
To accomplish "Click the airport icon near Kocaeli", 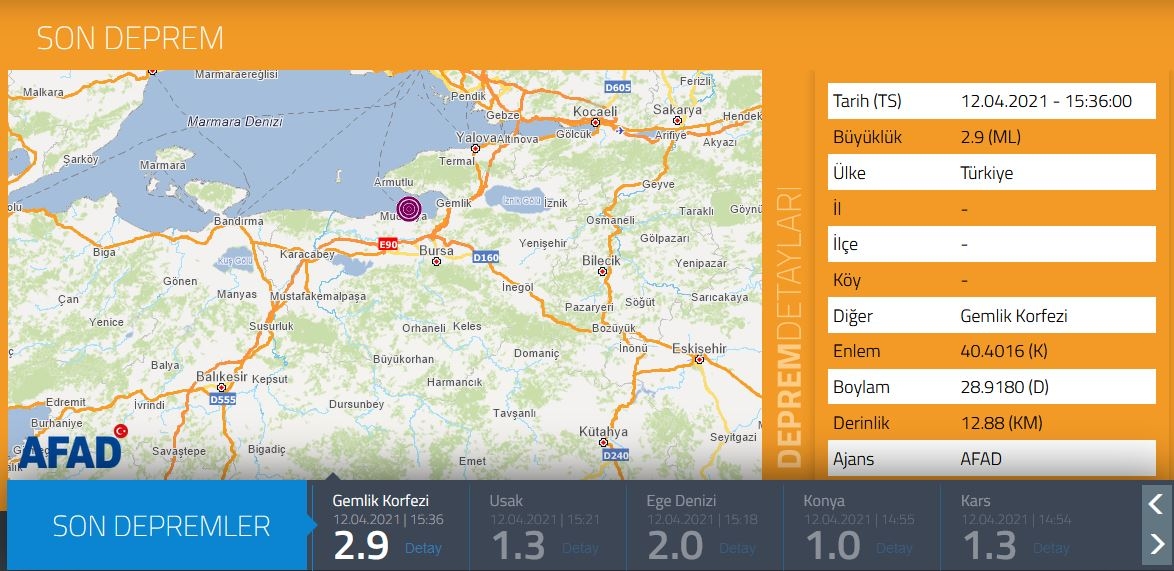I will pos(620,130).
